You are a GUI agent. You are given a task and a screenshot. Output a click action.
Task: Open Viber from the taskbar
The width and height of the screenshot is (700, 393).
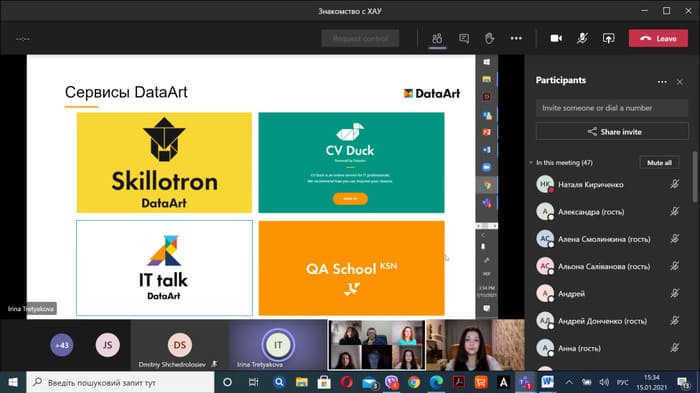pyautogui.click(x=392, y=382)
